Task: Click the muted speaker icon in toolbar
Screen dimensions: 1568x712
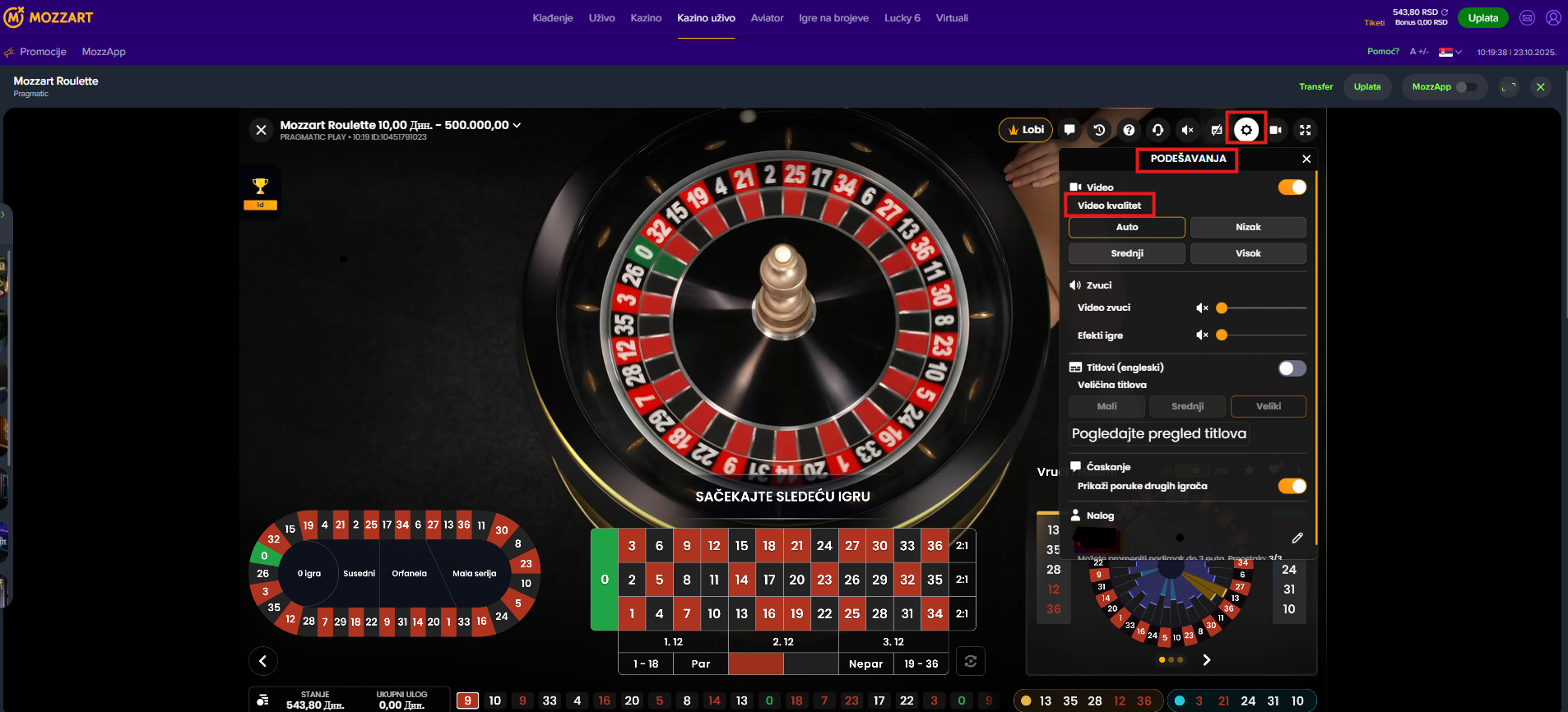Action: (1188, 130)
